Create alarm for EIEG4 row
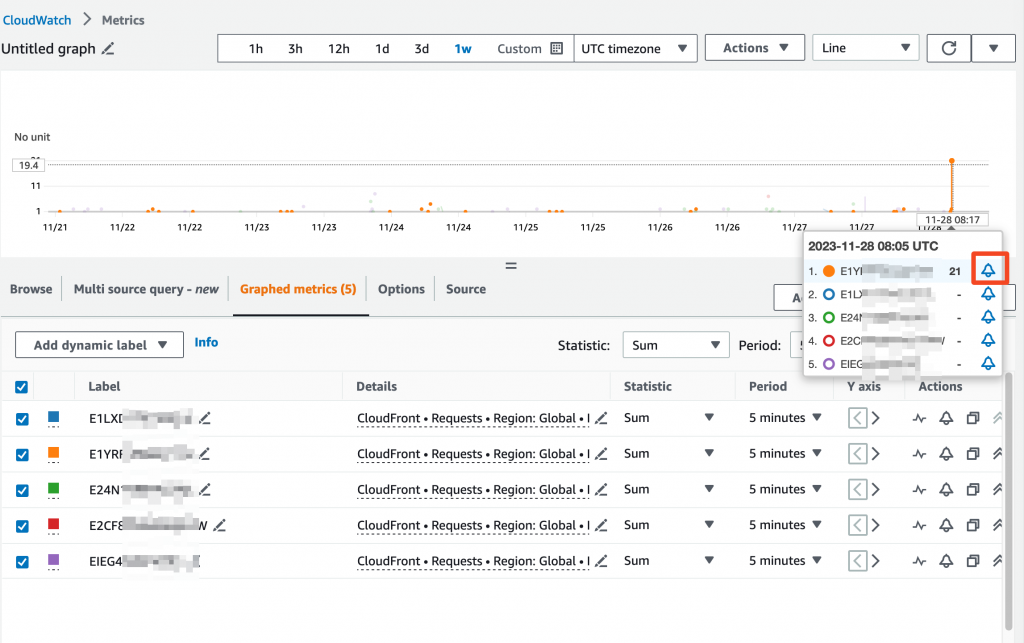Screen dimensions: 1024x643 [946, 561]
